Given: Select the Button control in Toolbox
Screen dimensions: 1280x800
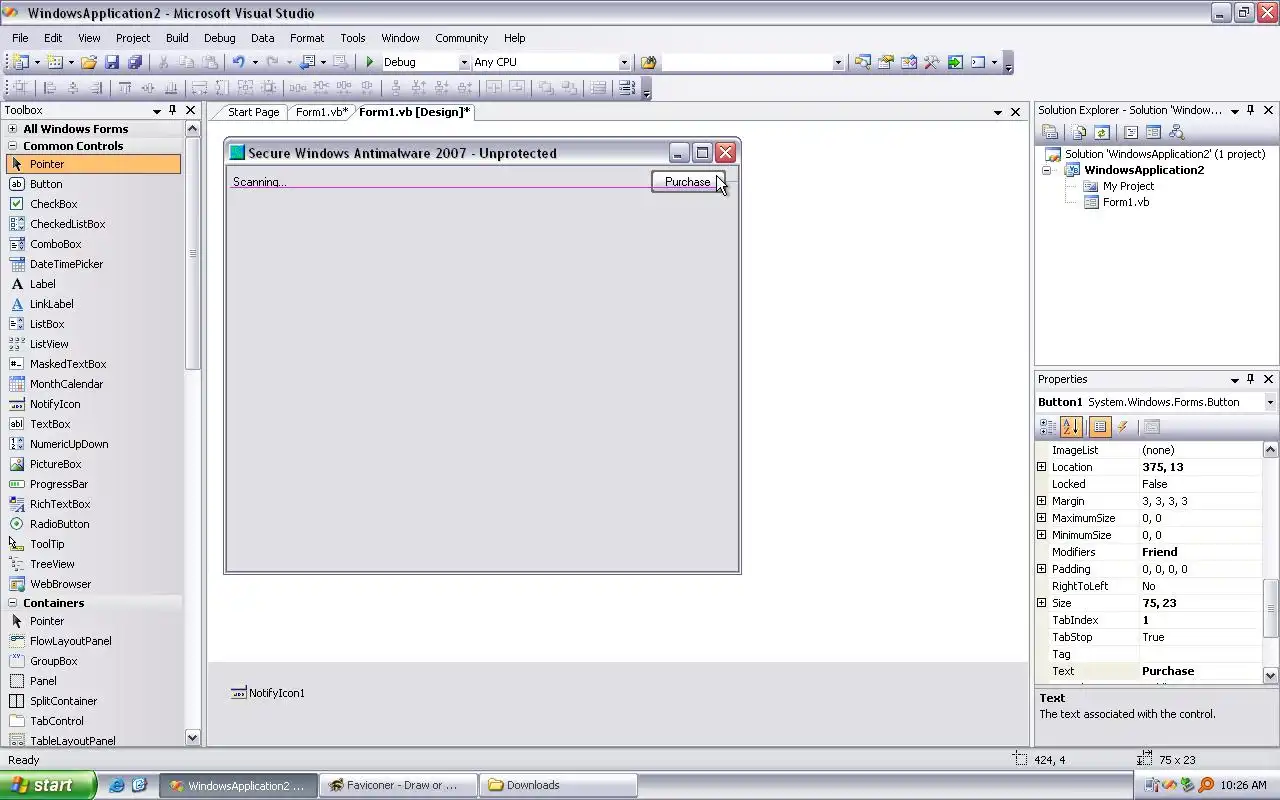Looking at the screenshot, I should (x=93, y=184).
